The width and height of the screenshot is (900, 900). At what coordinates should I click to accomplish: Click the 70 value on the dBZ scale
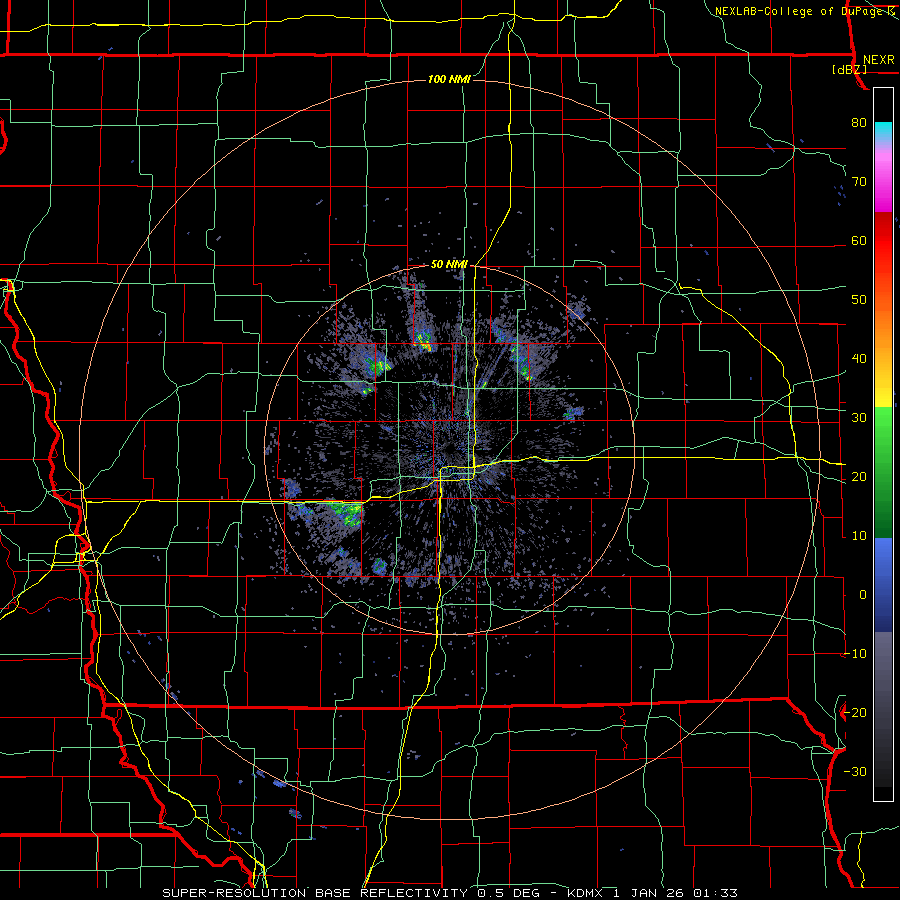pos(859,182)
